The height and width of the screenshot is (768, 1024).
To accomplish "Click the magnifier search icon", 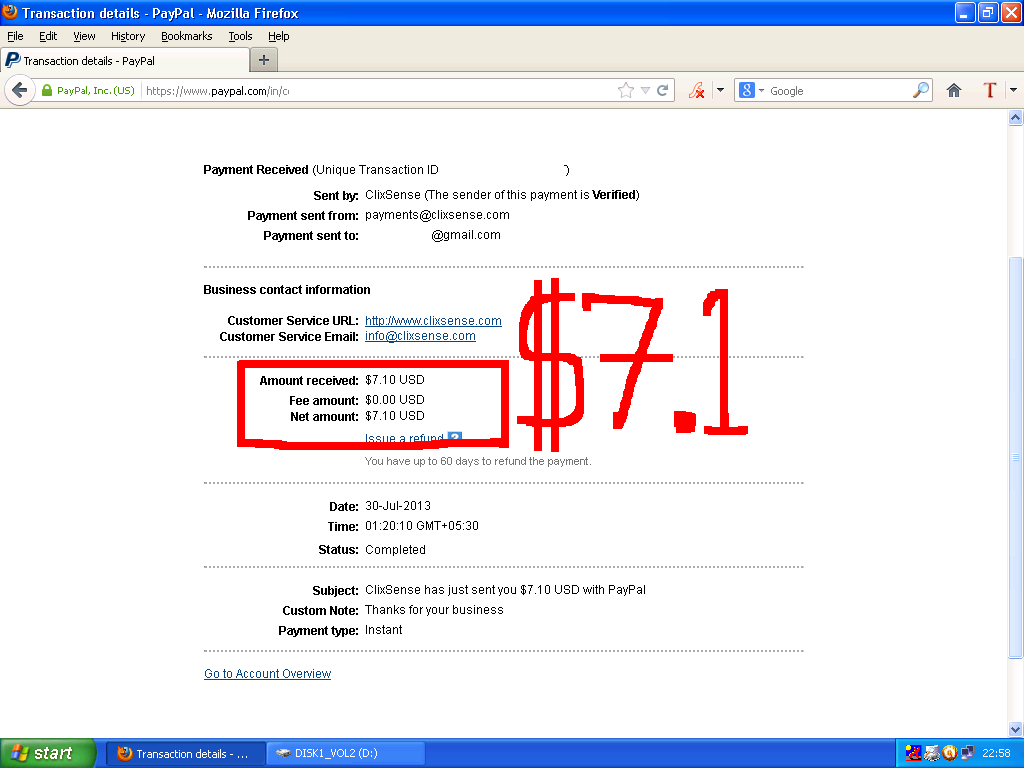I will point(920,90).
